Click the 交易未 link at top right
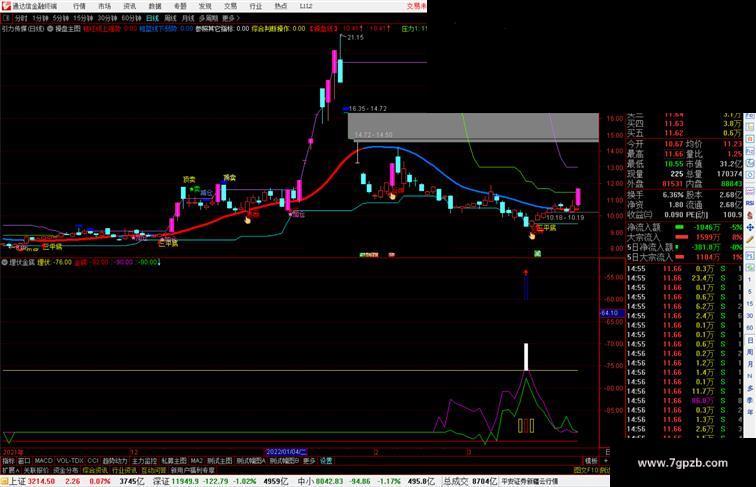This screenshot has height=487, width=756. click(x=417, y=6)
